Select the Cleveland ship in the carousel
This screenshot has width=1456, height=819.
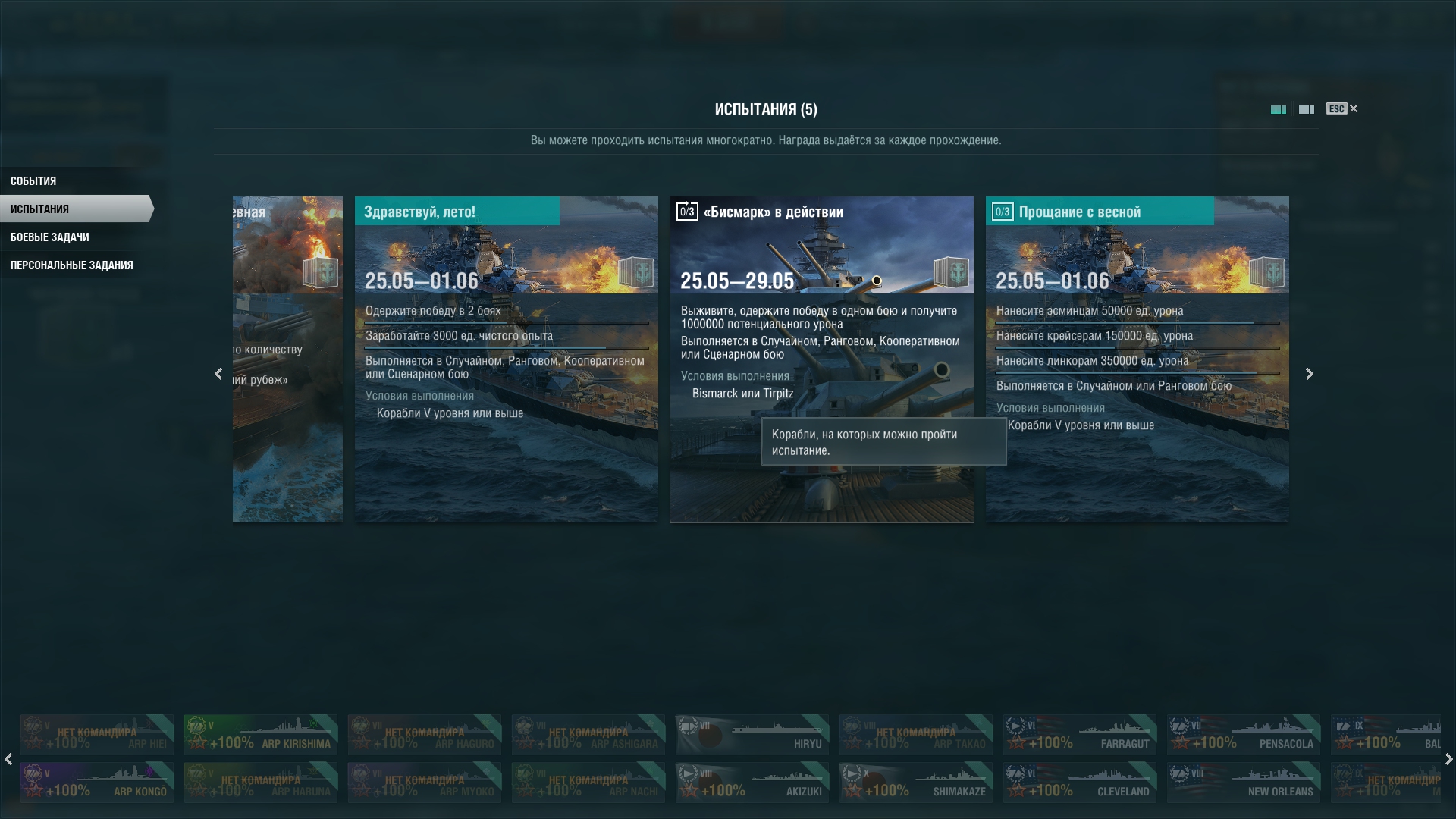click(1080, 782)
